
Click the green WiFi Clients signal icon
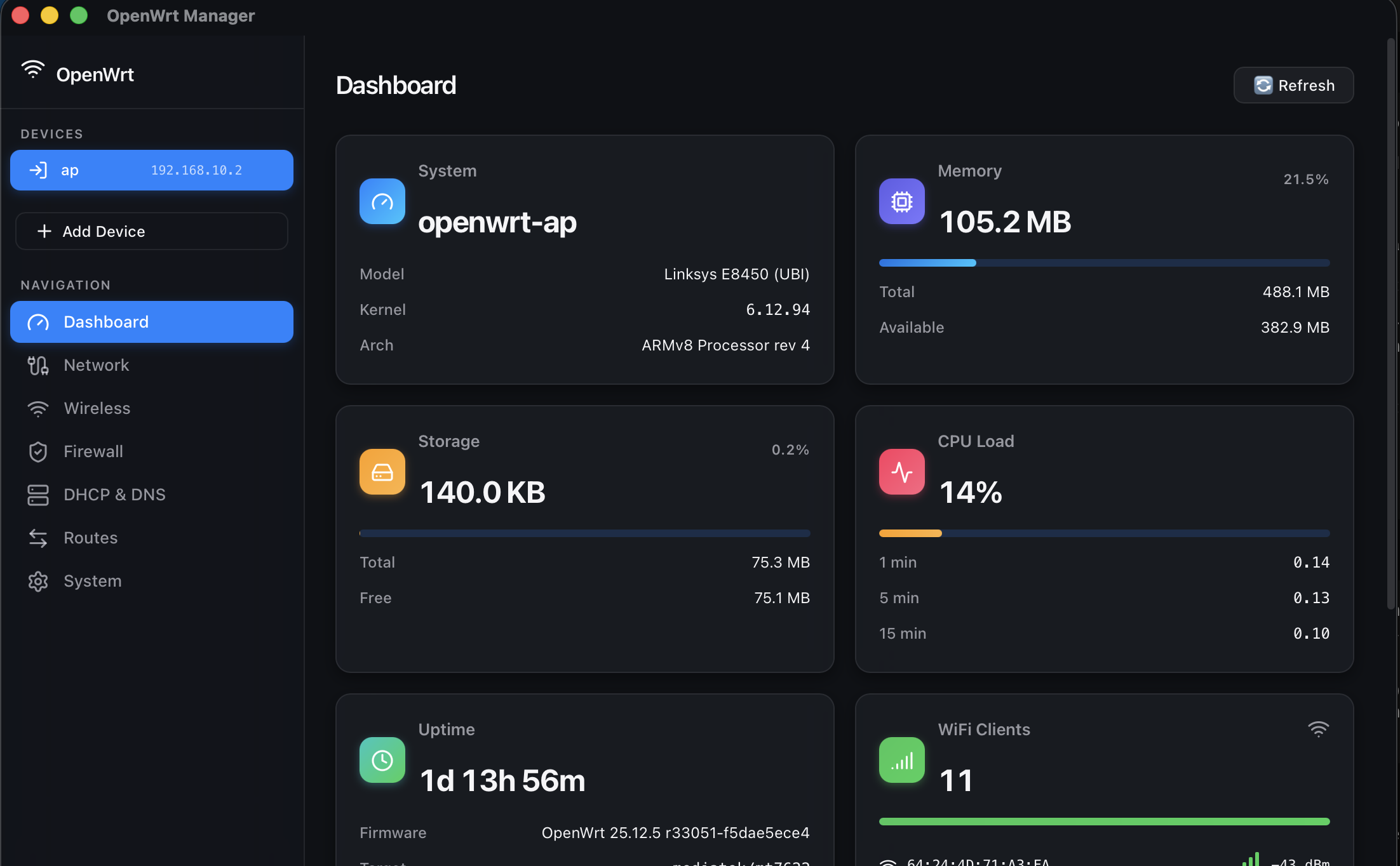pyautogui.click(x=901, y=760)
